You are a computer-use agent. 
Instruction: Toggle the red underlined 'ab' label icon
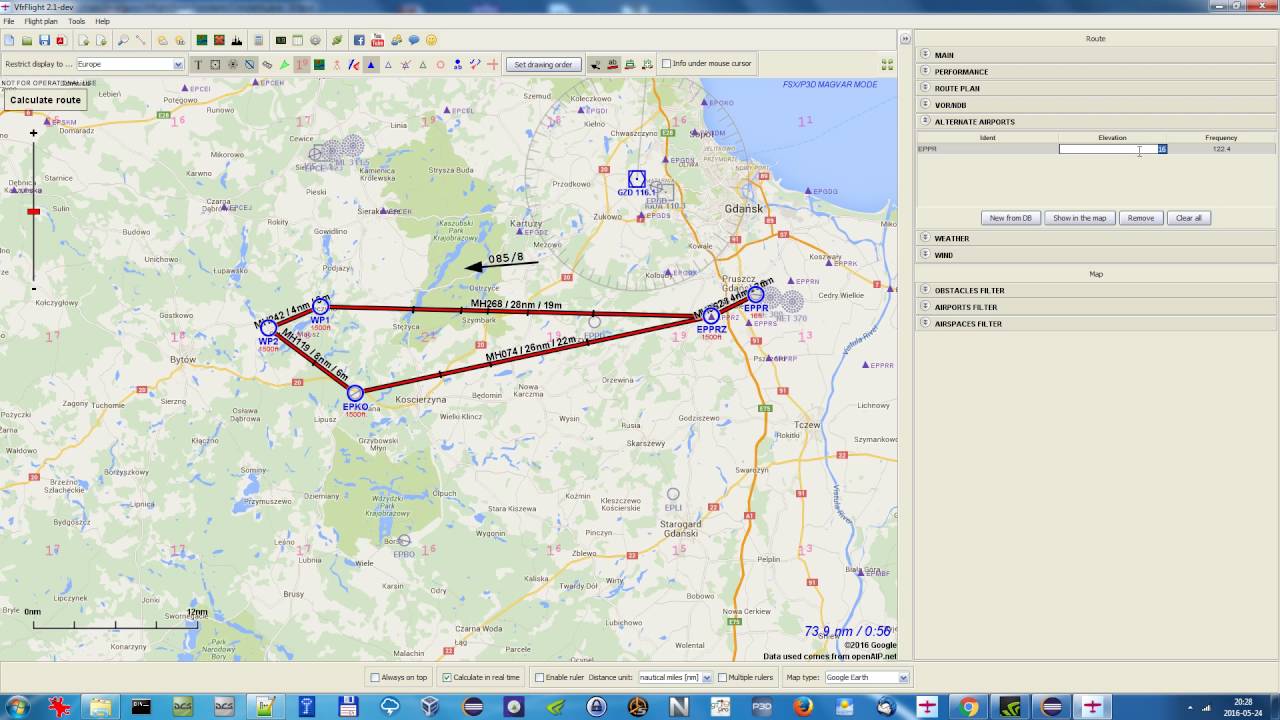click(x=612, y=64)
